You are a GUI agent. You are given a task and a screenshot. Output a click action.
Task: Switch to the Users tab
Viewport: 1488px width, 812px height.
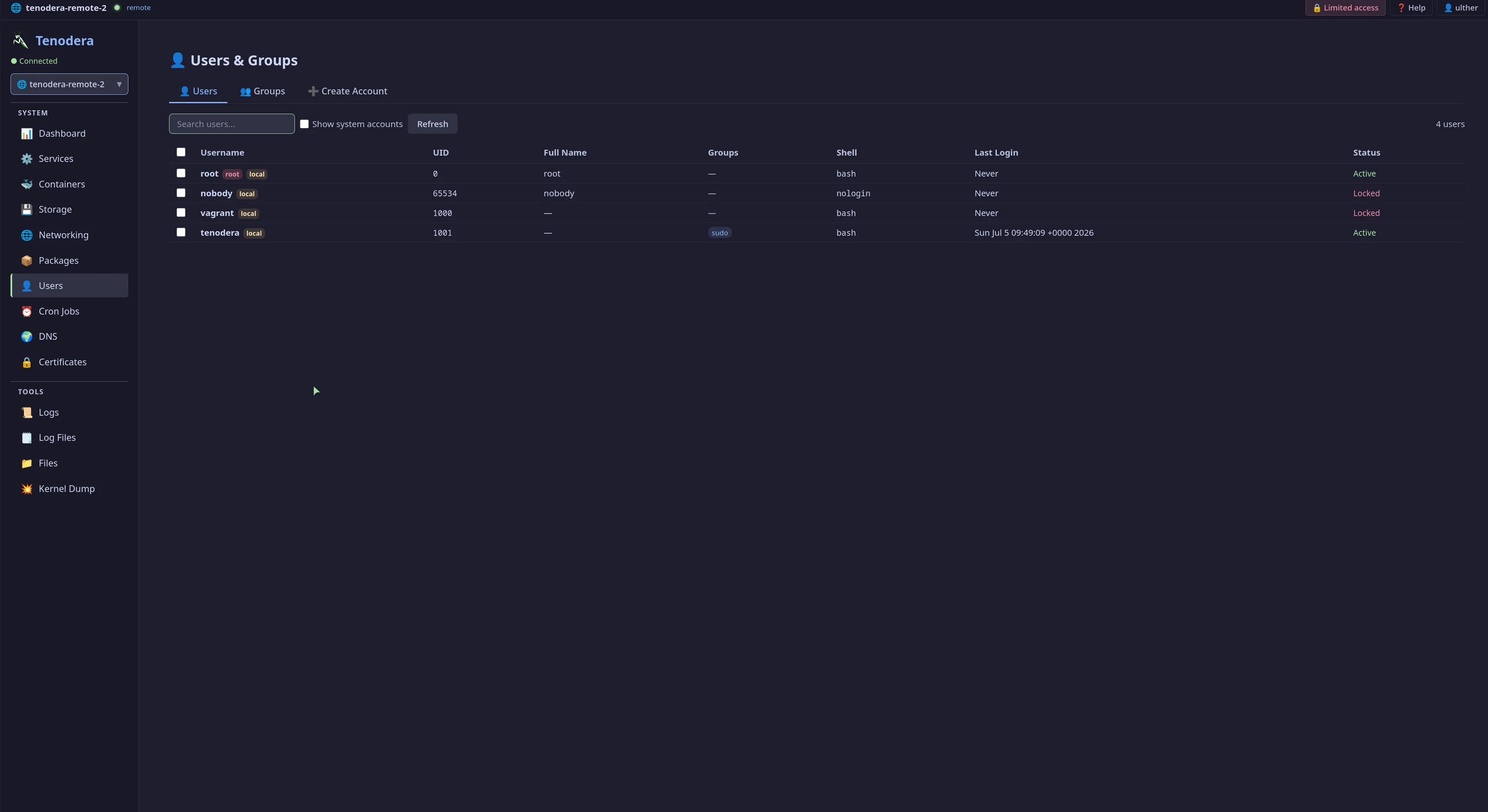pyautogui.click(x=198, y=91)
